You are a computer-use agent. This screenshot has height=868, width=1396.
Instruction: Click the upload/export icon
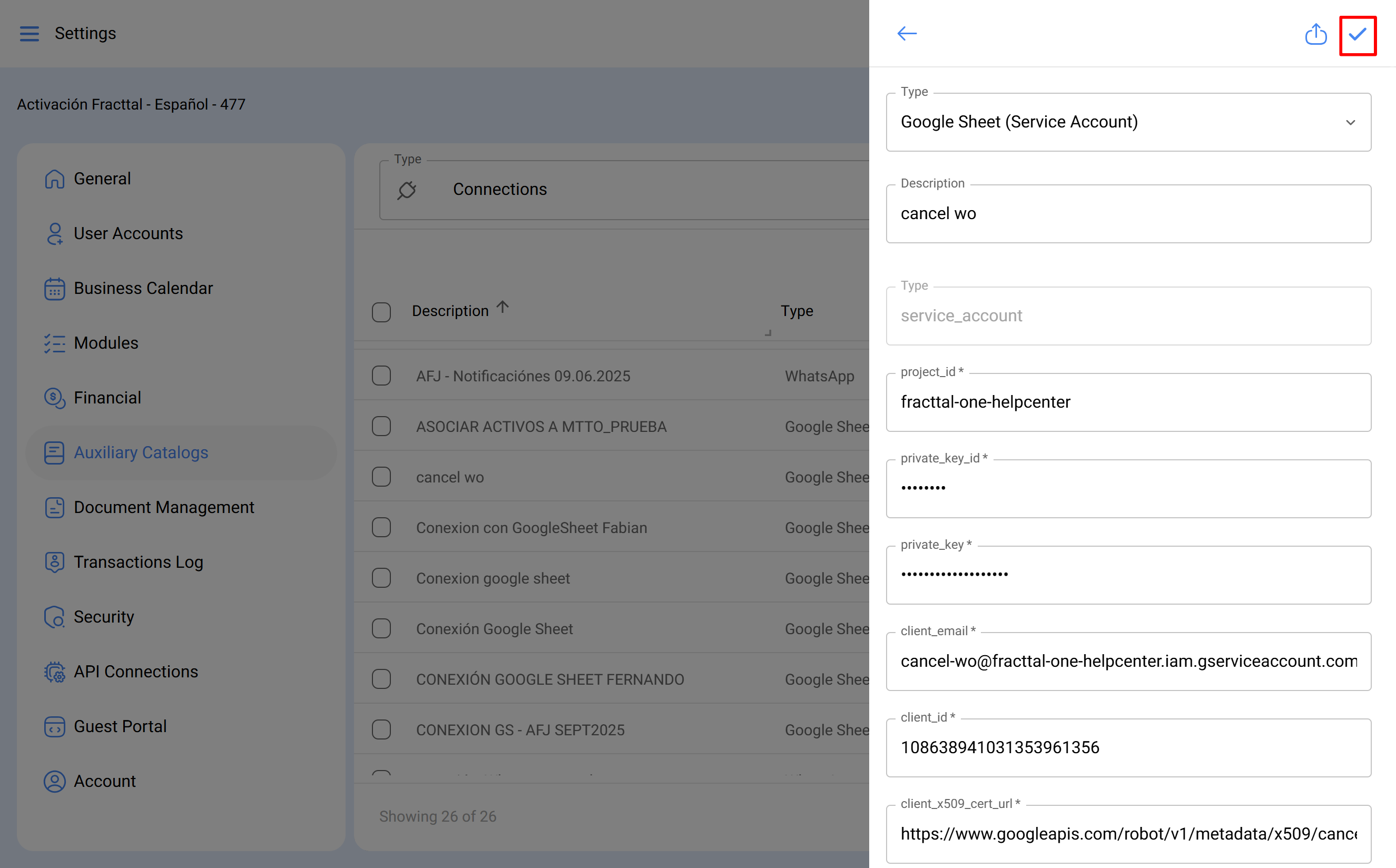(x=1315, y=33)
